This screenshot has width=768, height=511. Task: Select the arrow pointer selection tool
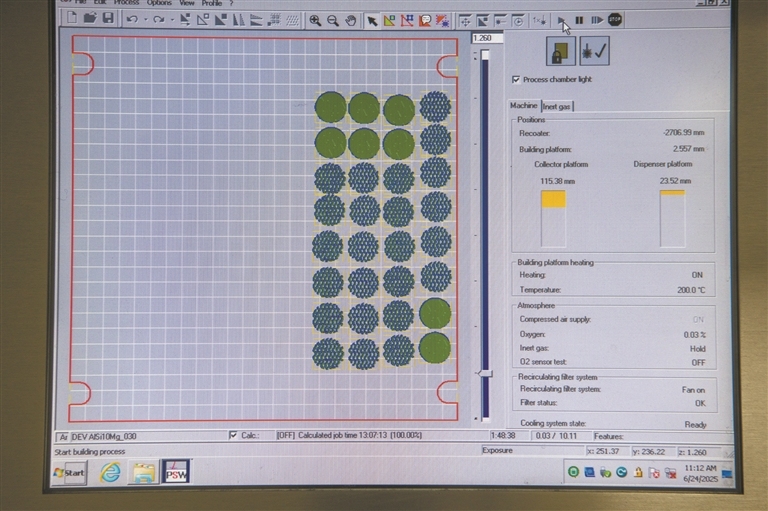[x=373, y=20]
